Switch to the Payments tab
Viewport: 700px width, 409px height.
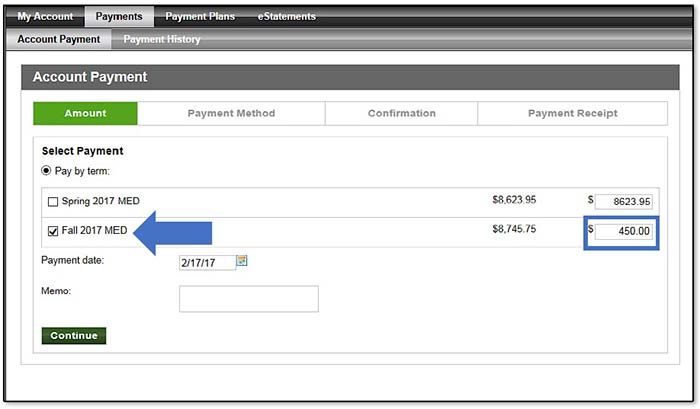click(119, 17)
